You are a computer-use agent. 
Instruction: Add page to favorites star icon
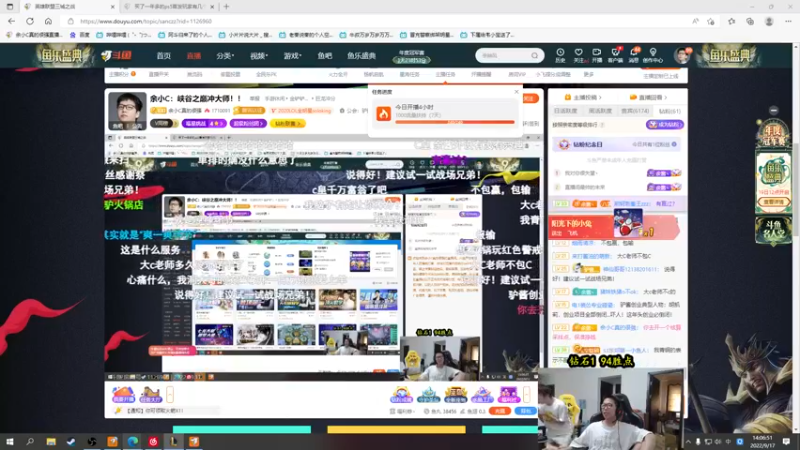711,21
